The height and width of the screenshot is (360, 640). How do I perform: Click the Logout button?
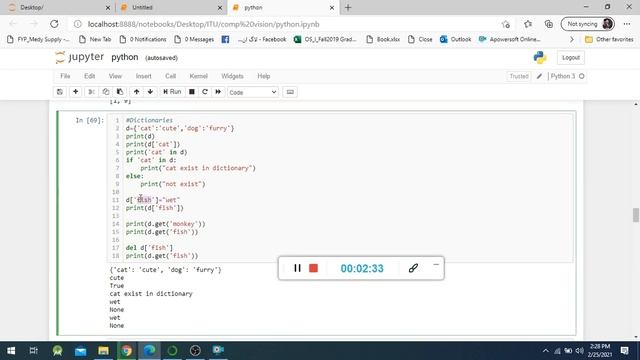[x=571, y=58]
